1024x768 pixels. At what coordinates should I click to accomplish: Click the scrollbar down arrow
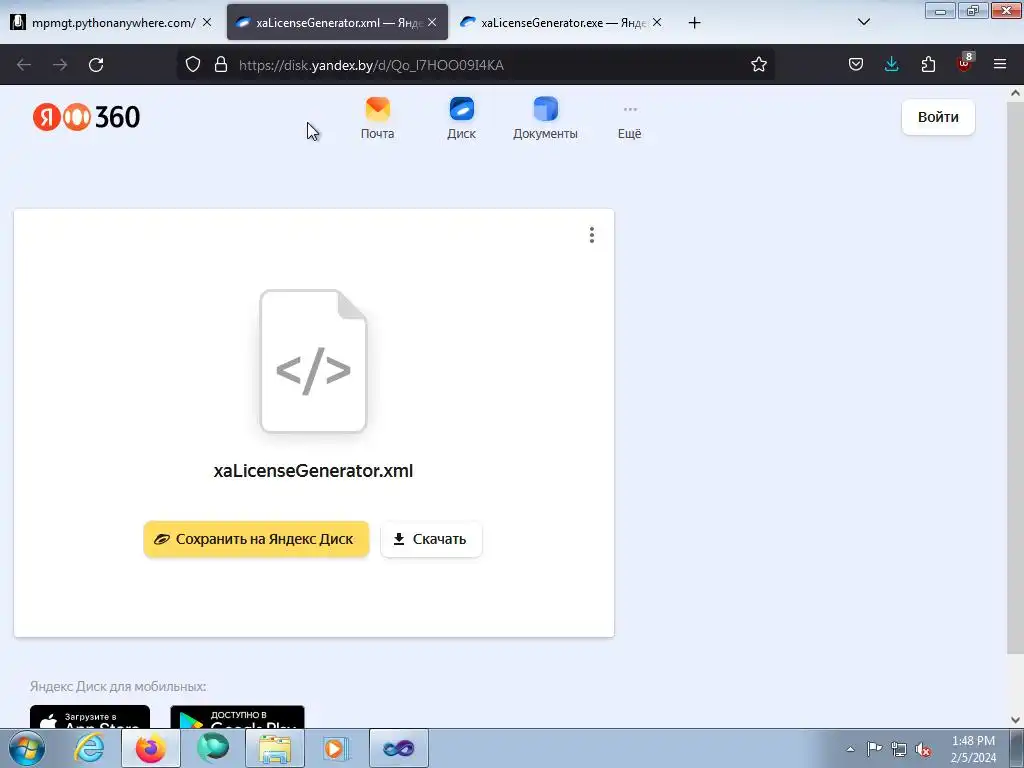pos(1015,720)
